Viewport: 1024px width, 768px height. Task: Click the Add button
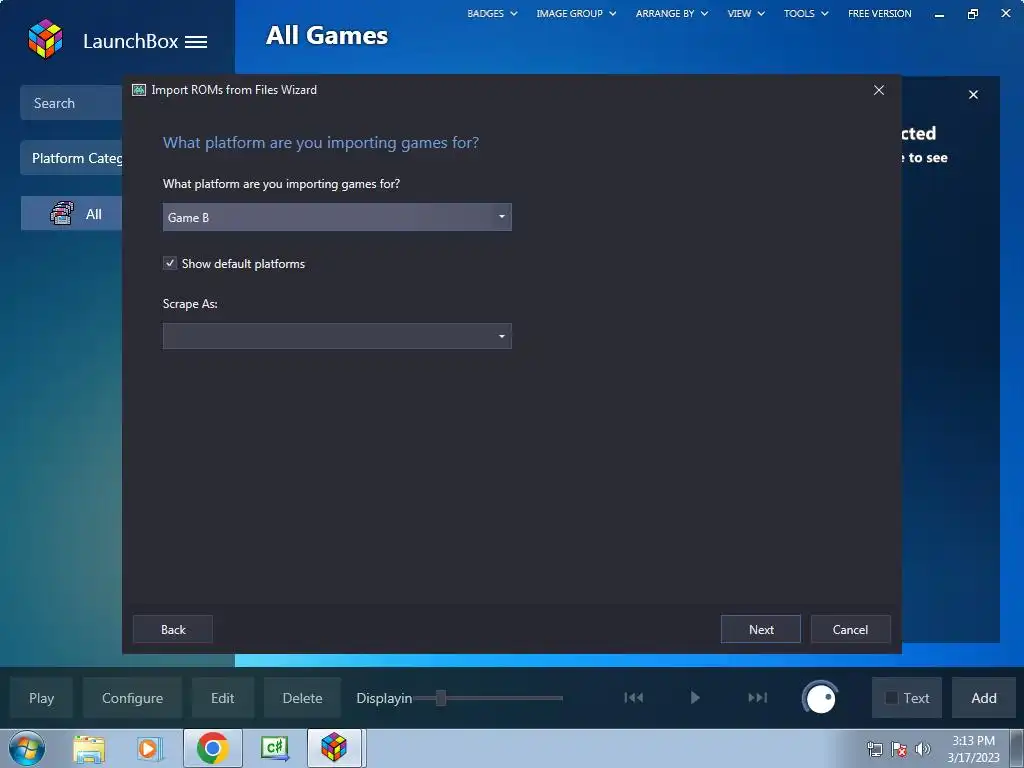(984, 697)
